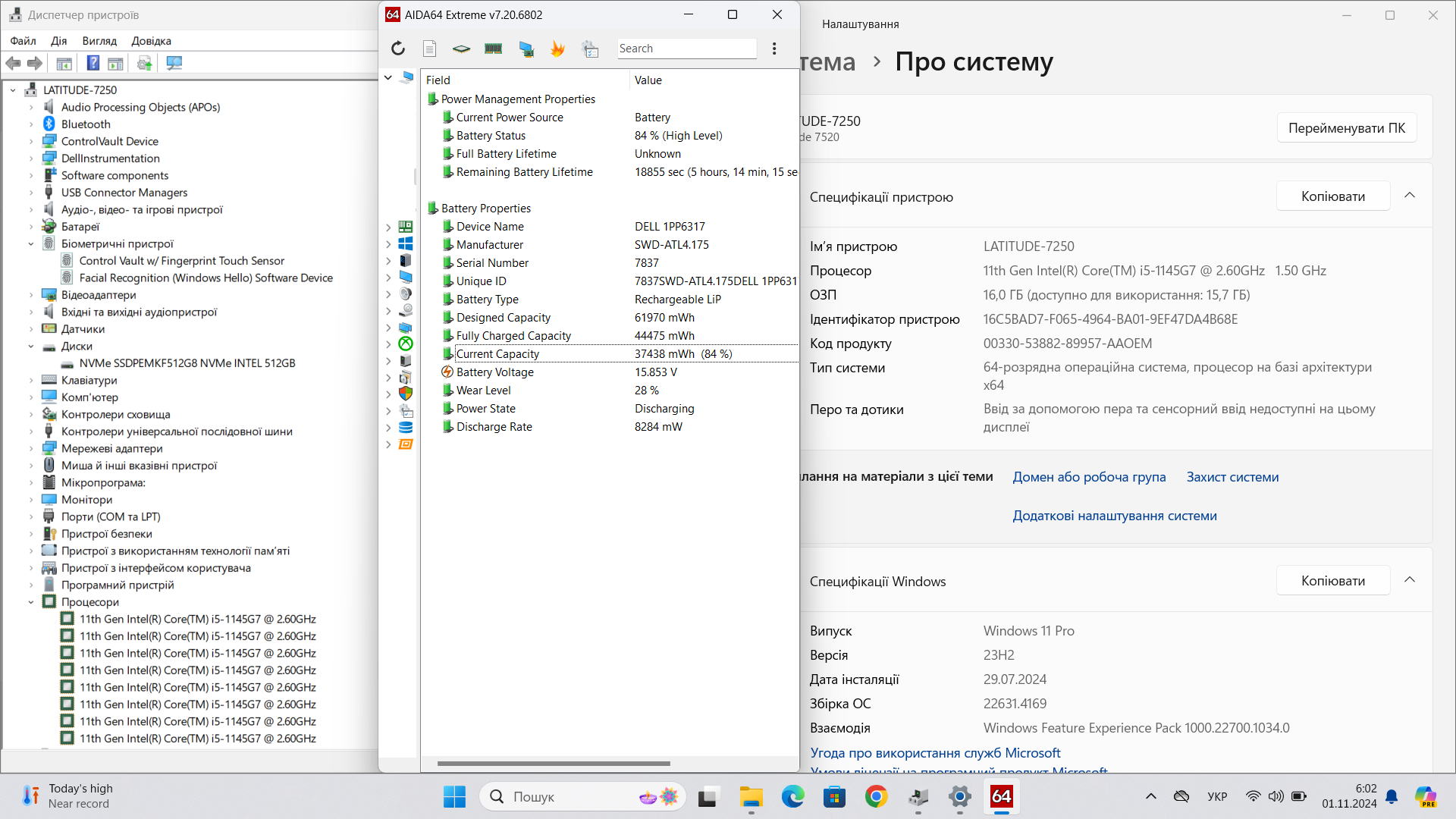Select the Storage drive category icon
1456x819 pixels.
click(x=406, y=310)
